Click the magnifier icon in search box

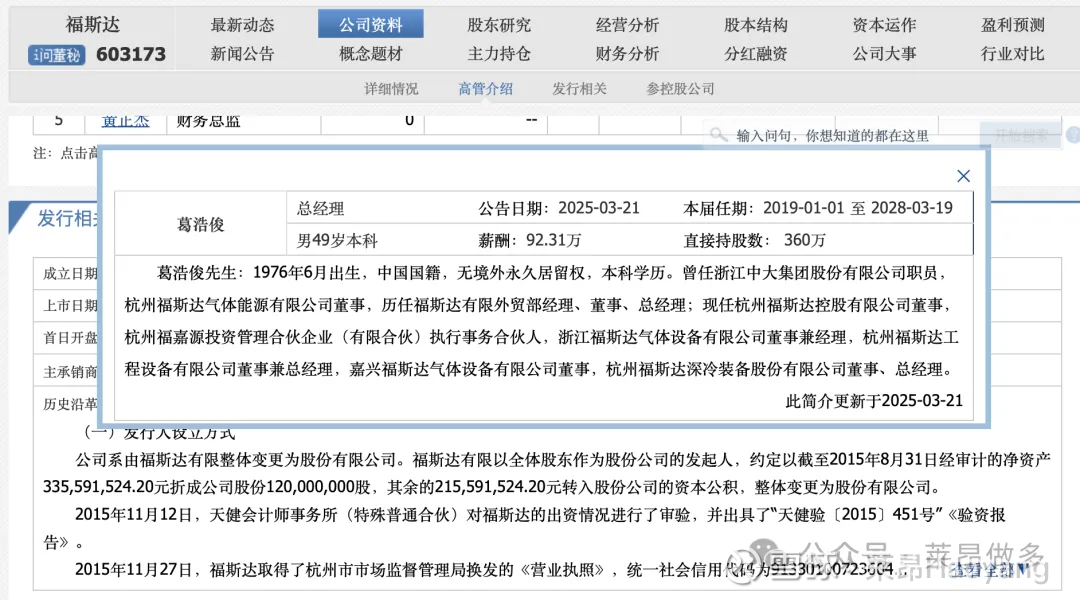coord(718,135)
